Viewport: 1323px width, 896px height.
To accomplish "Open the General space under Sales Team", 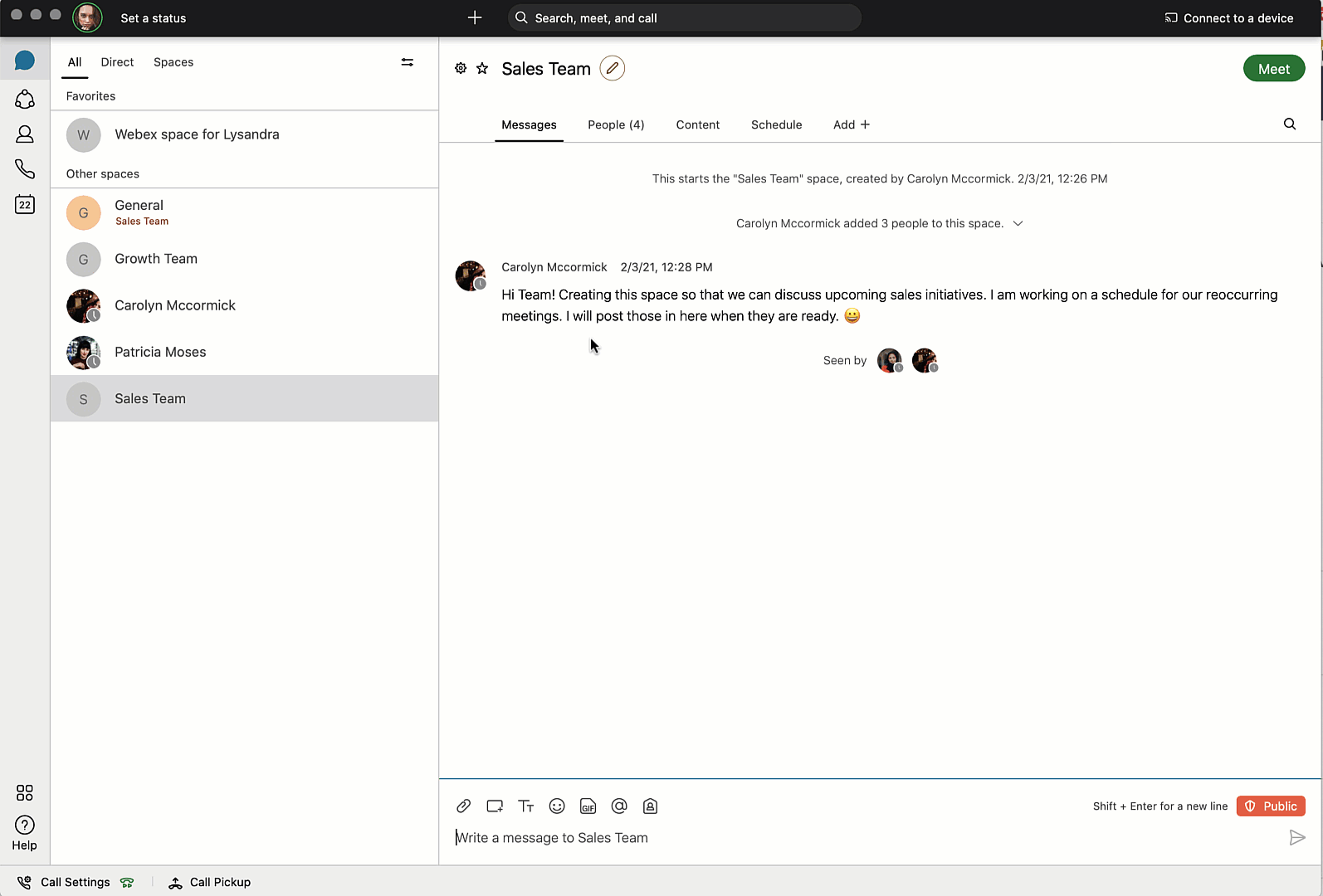I will click(245, 212).
